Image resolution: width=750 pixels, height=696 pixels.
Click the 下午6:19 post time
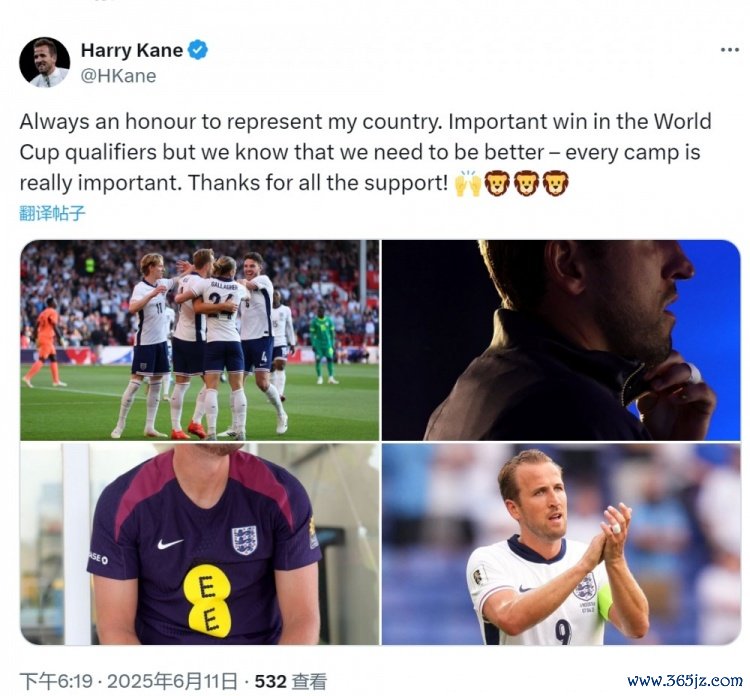click(x=56, y=681)
